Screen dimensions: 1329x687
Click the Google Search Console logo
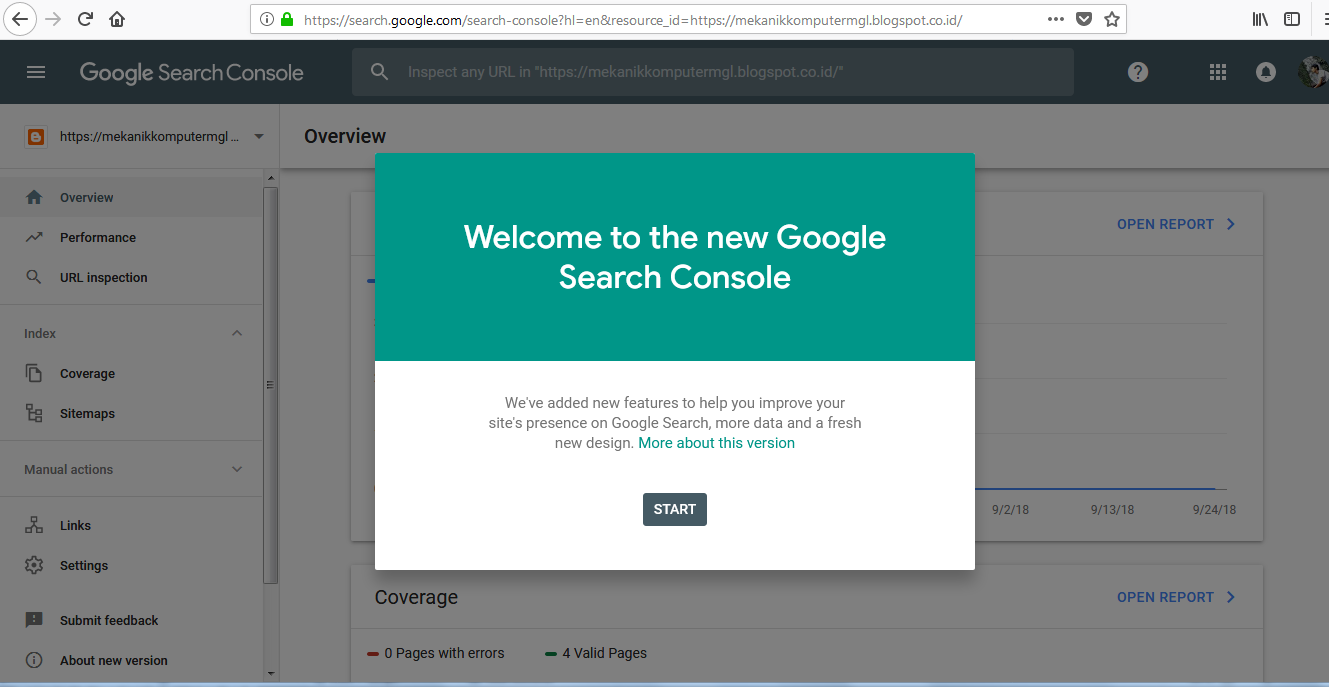[191, 72]
